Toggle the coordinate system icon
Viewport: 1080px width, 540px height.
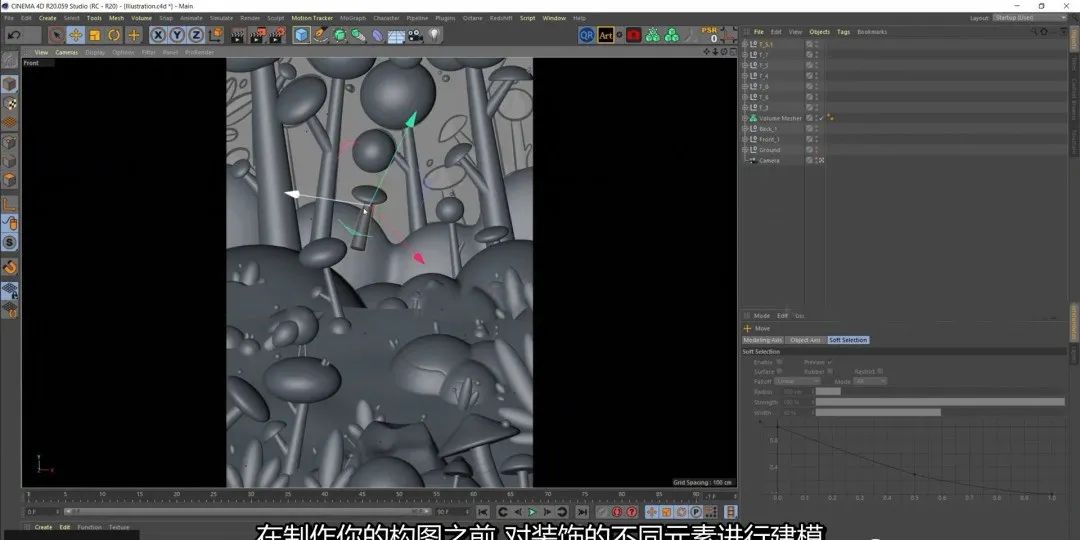[216, 34]
